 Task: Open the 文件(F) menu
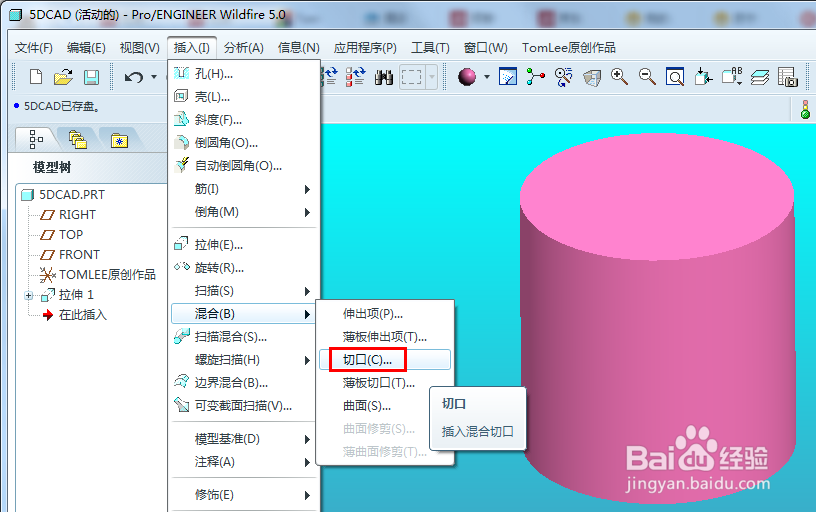pyautogui.click(x=34, y=48)
